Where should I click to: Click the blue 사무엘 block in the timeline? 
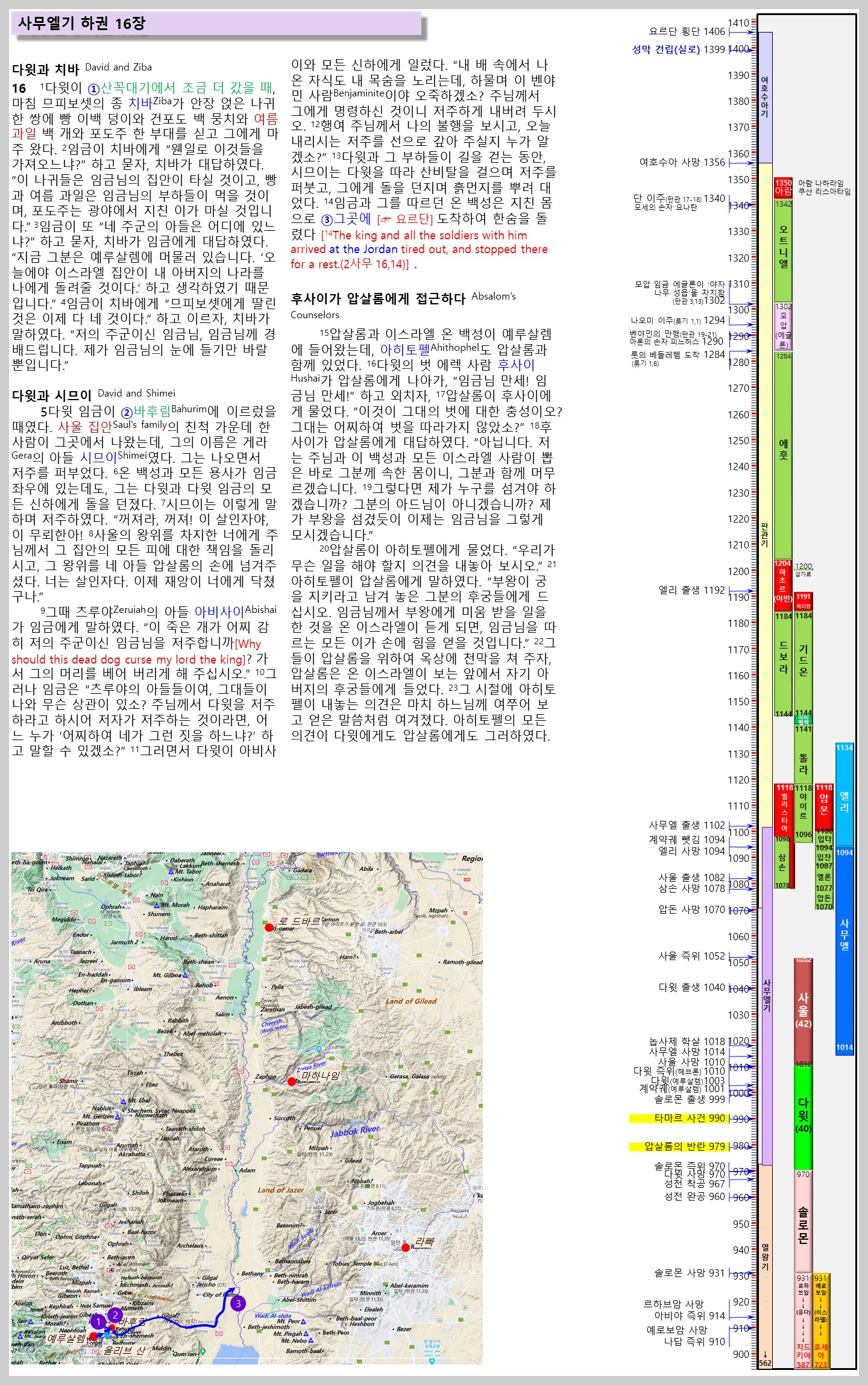(x=844, y=951)
